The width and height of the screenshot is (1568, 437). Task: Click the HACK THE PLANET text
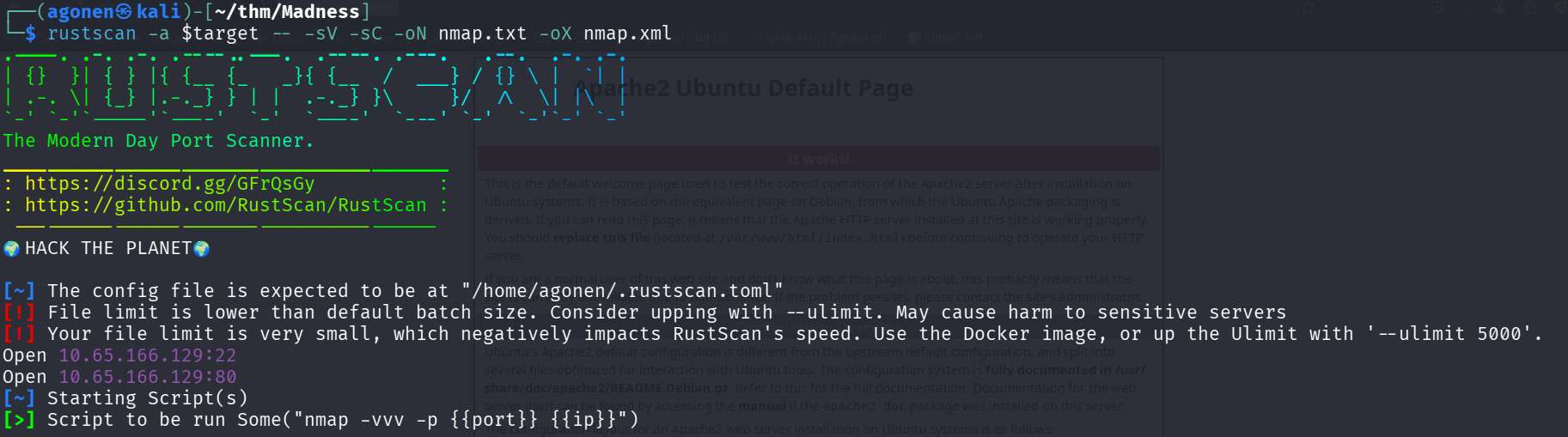(108, 248)
